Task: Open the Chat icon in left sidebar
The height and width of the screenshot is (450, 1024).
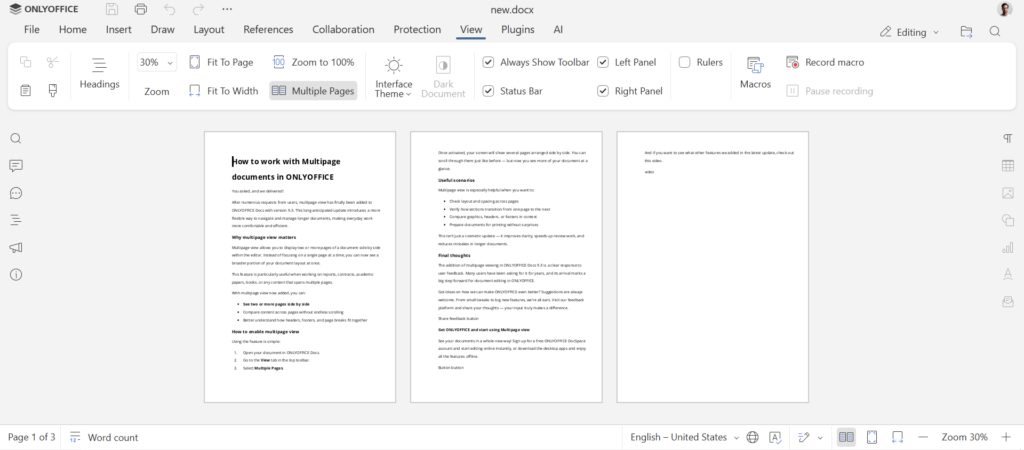Action: [16, 193]
